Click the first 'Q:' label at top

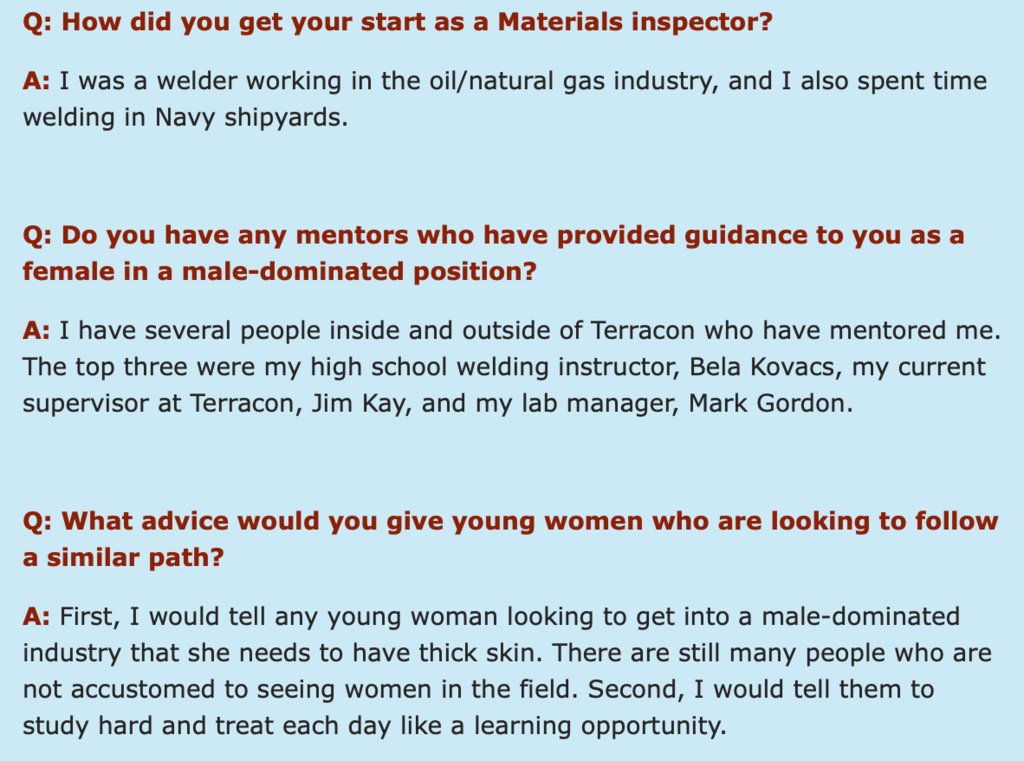(x=37, y=22)
